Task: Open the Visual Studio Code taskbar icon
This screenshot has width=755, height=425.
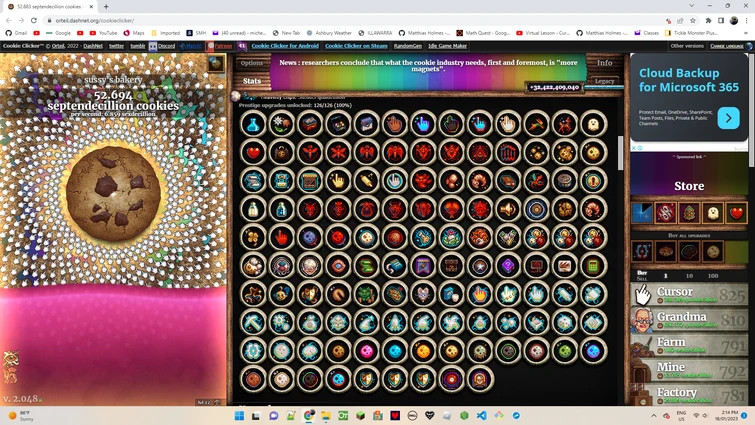Action: 481,415
